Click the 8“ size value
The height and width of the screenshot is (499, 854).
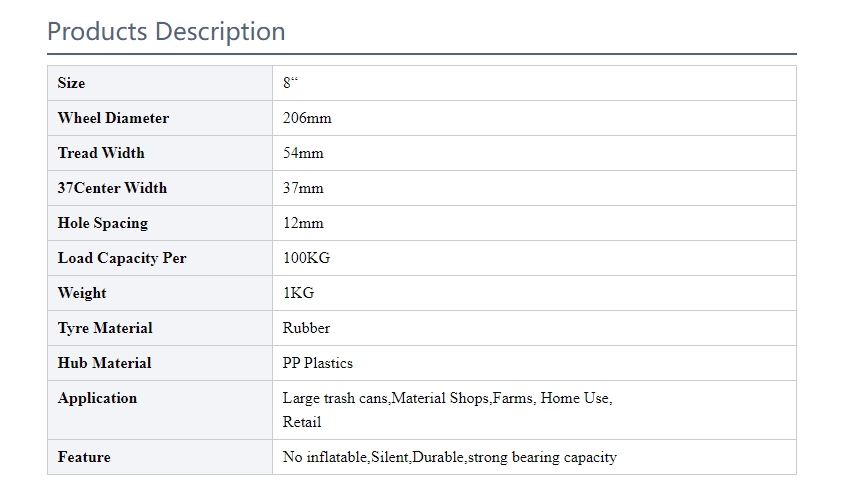[290, 83]
